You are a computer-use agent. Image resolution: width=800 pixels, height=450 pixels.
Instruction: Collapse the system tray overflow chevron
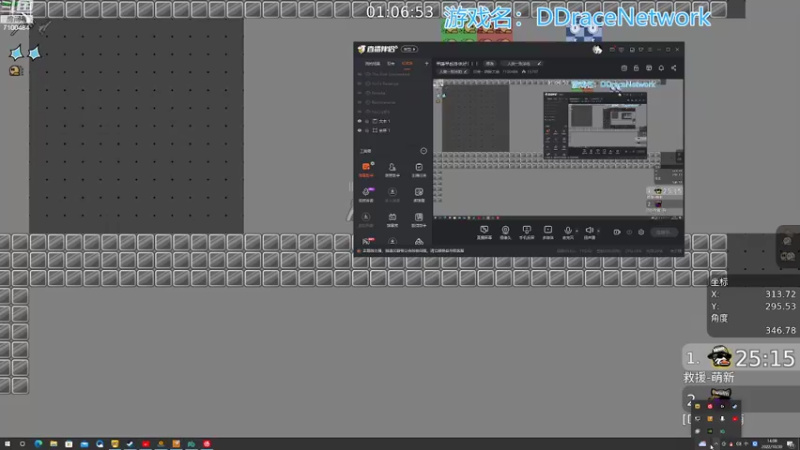click(715, 444)
